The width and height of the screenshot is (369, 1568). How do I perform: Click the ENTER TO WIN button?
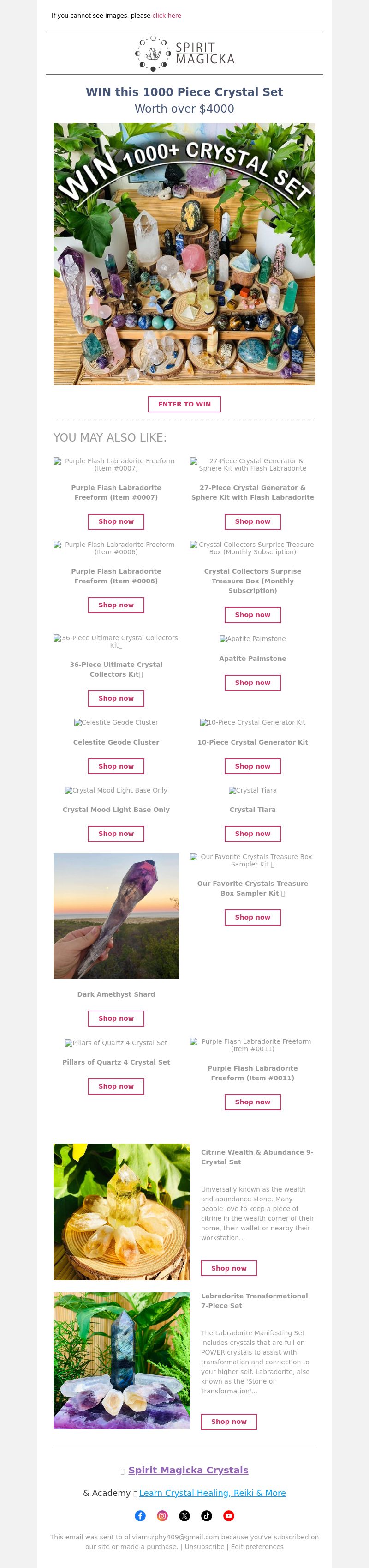coord(184,404)
